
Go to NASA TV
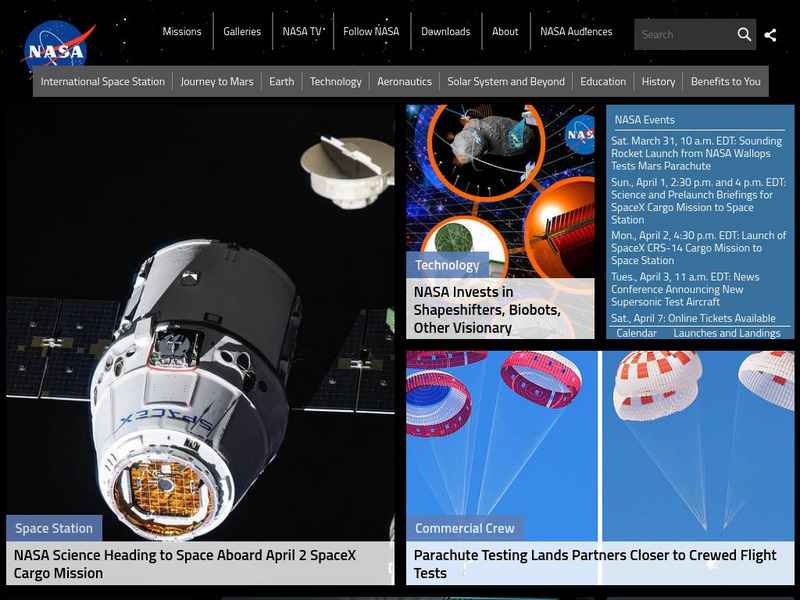pyautogui.click(x=302, y=32)
